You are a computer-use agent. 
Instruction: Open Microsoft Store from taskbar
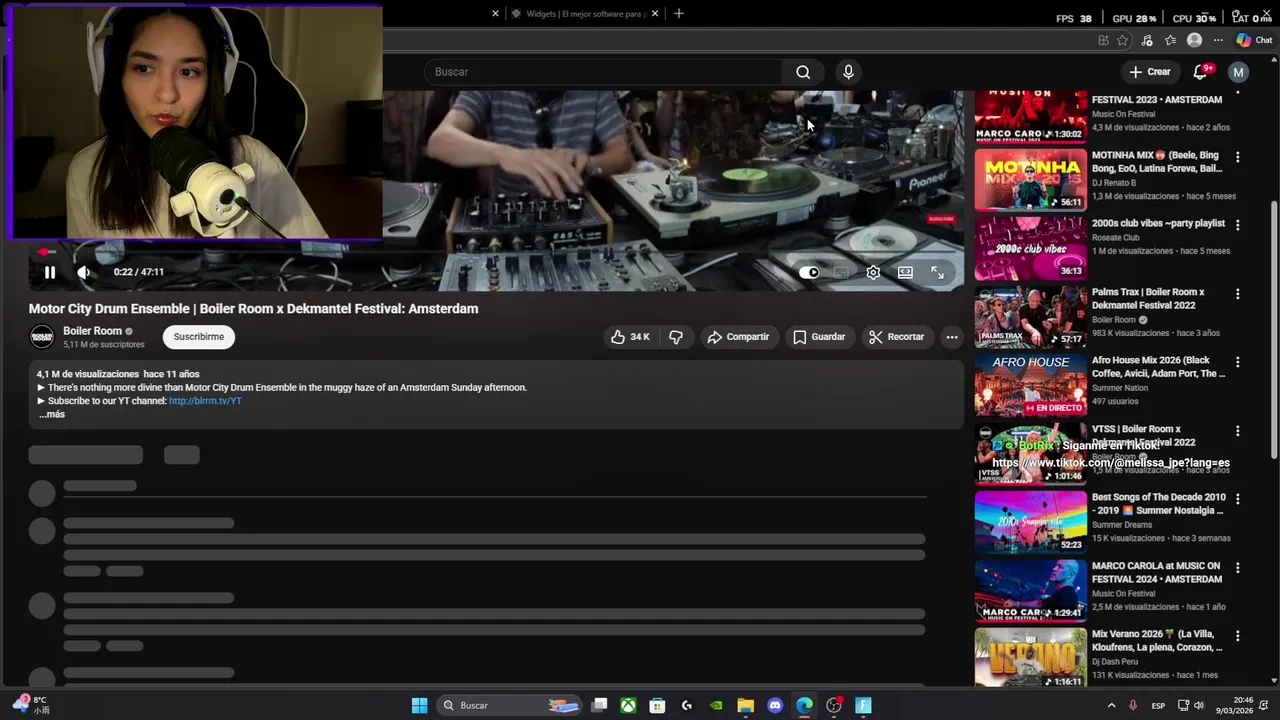[x=657, y=705]
